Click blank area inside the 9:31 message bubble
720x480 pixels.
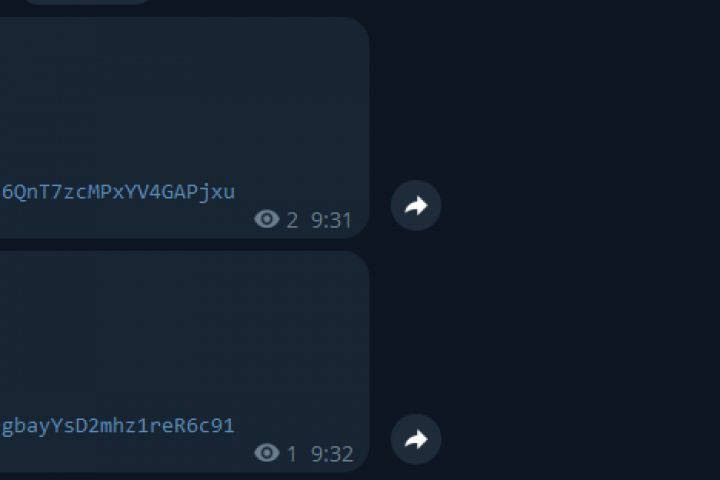pyautogui.click(x=184, y=92)
